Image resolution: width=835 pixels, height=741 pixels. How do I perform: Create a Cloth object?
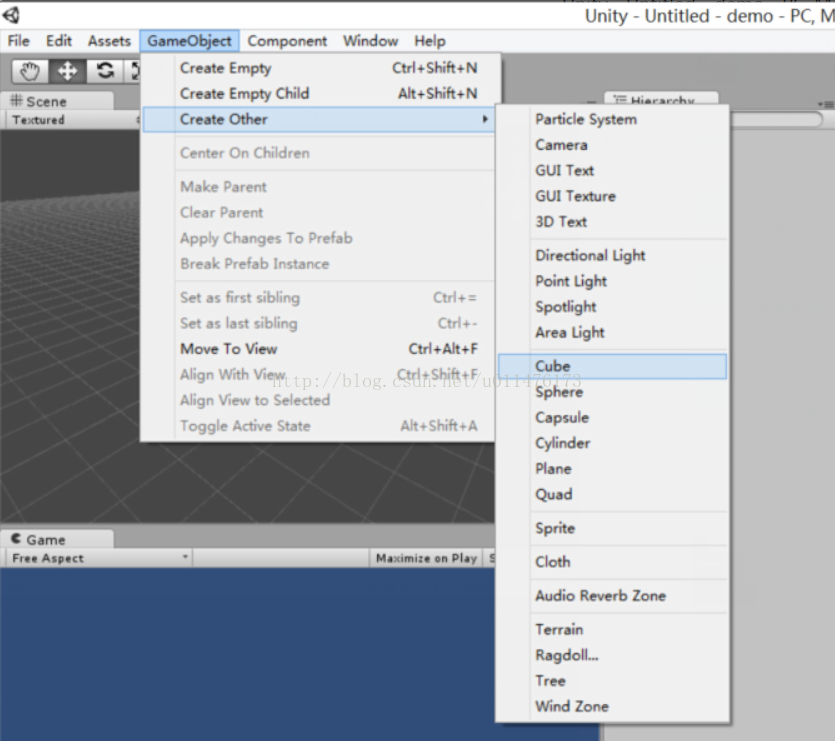[612, 562]
